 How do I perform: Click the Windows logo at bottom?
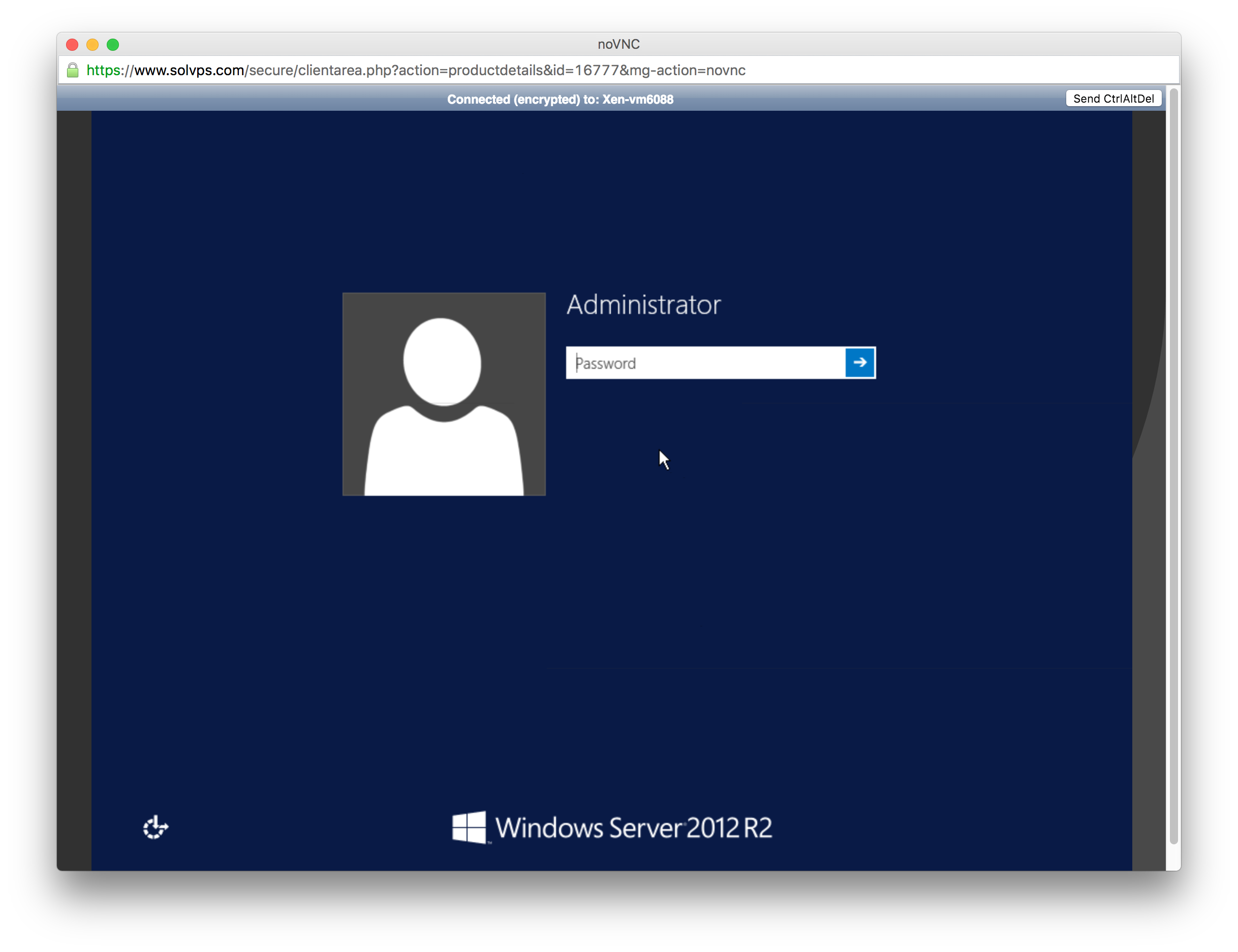469,828
